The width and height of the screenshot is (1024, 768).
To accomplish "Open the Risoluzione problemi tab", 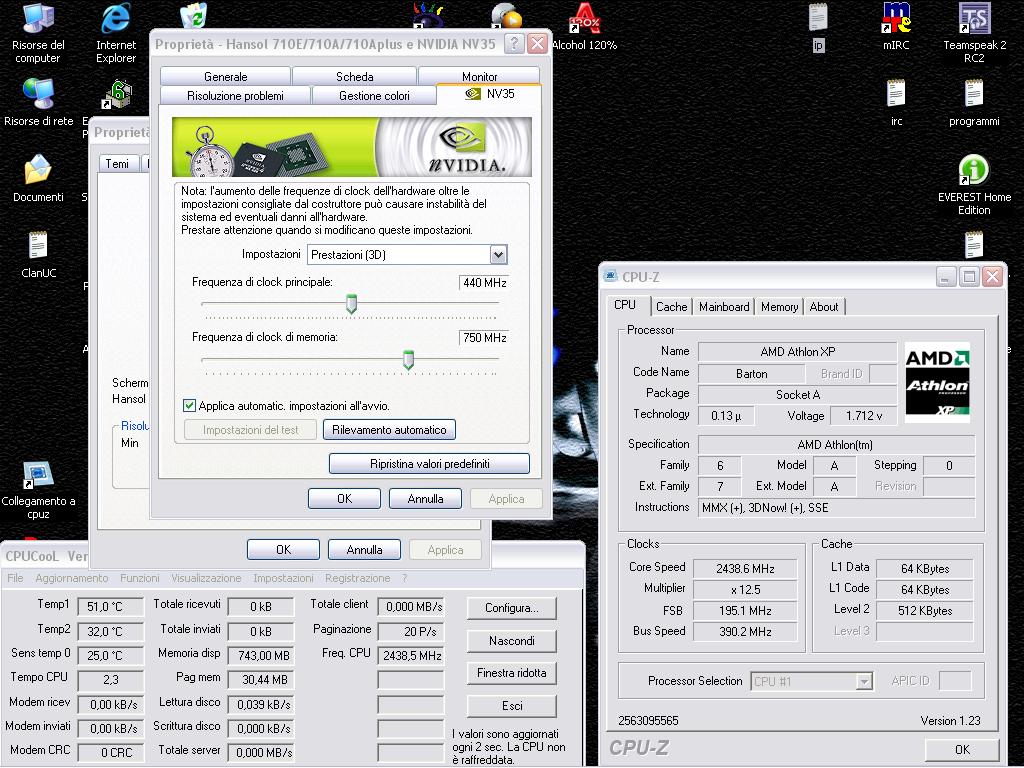I will tap(235, 95).
